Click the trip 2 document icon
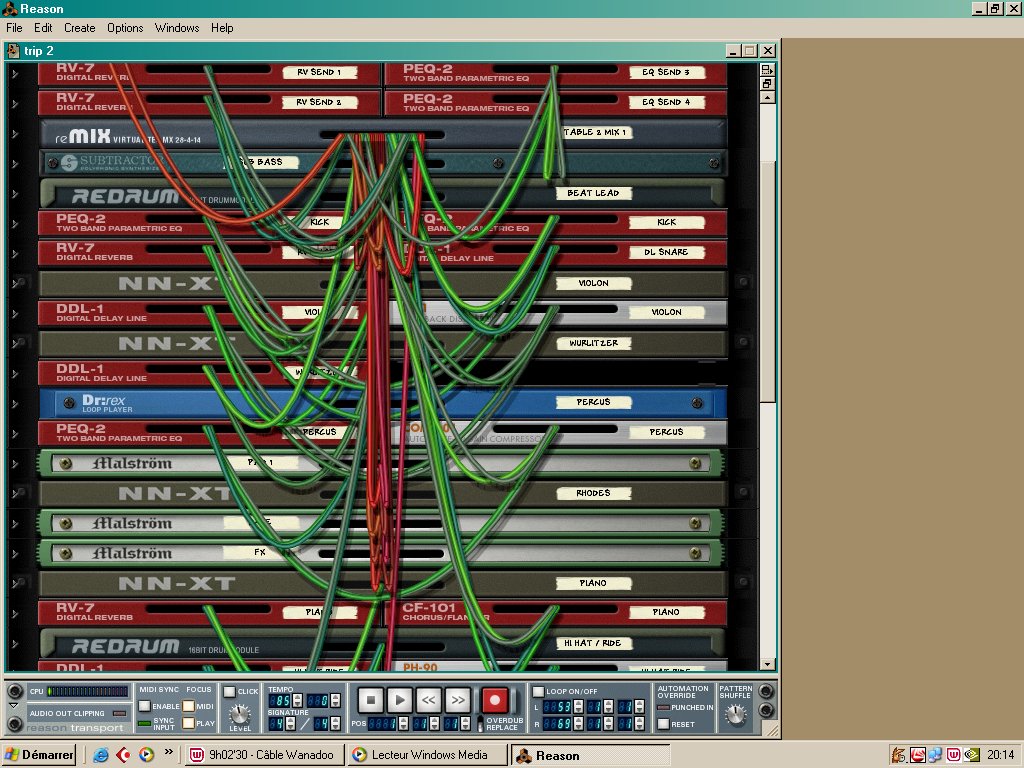The height and width of the screenshot is (768, 1024). 13,51
